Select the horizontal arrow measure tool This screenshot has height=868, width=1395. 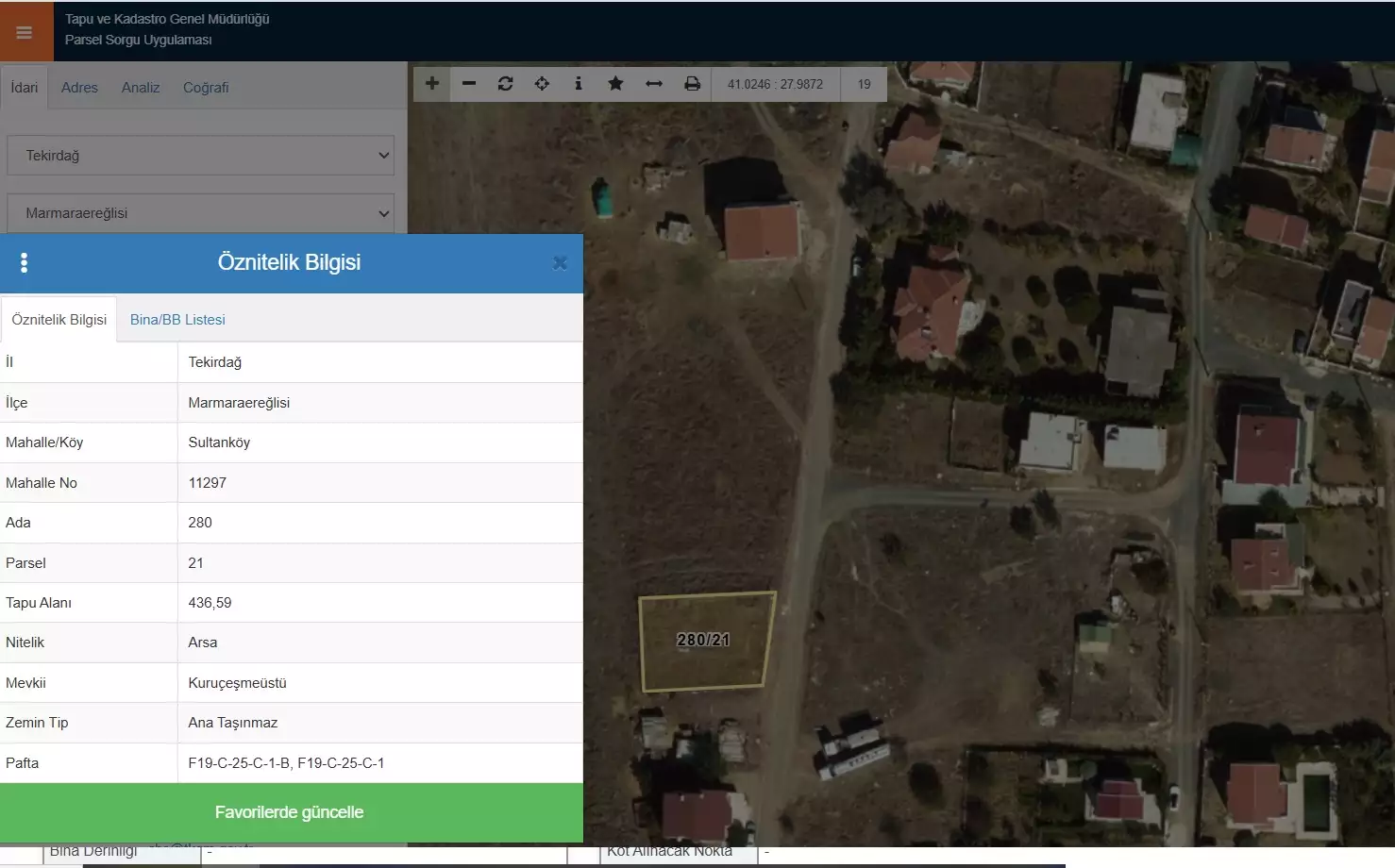[x=653, y=84]
